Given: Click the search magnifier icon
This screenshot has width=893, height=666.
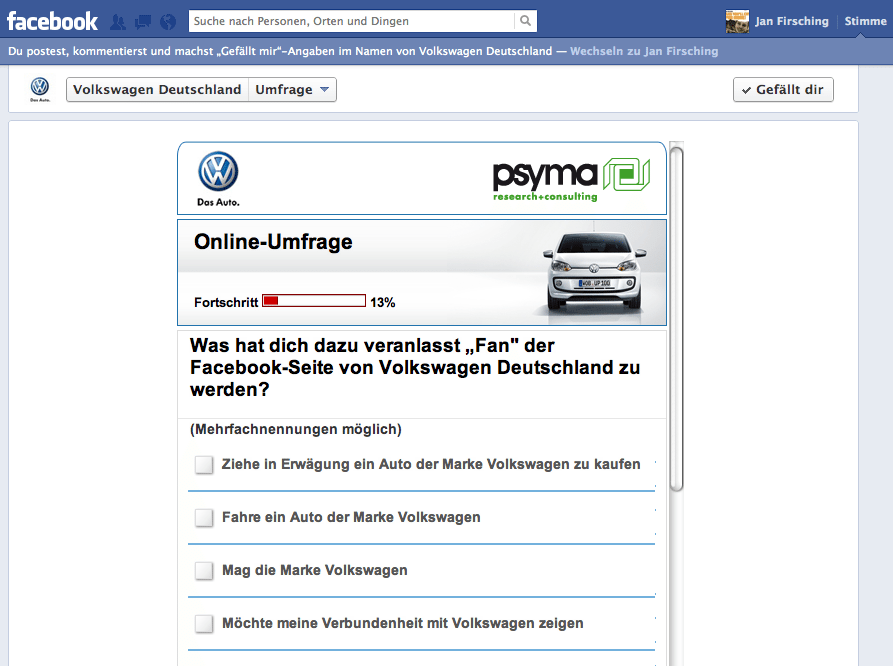Looking at the screenshot, I should [x=525, y=21].
